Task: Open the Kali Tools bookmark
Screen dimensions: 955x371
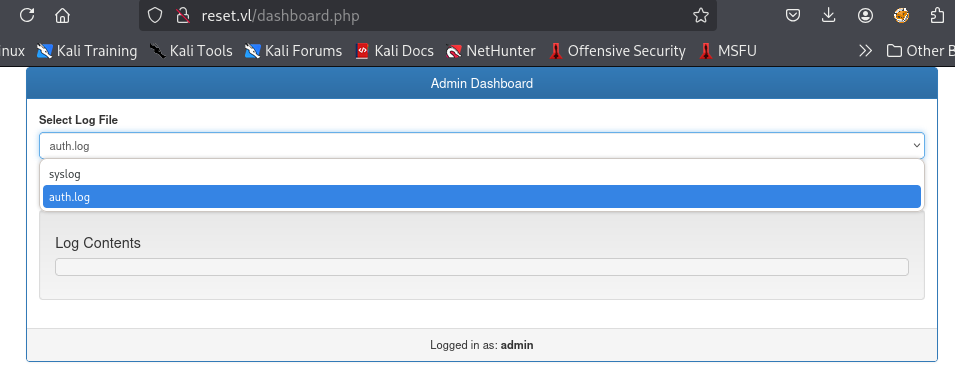Action: coord(191,51)
